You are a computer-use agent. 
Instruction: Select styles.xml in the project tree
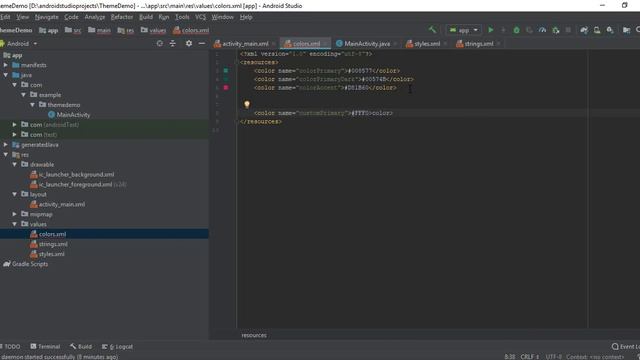[x=47, y=254]
